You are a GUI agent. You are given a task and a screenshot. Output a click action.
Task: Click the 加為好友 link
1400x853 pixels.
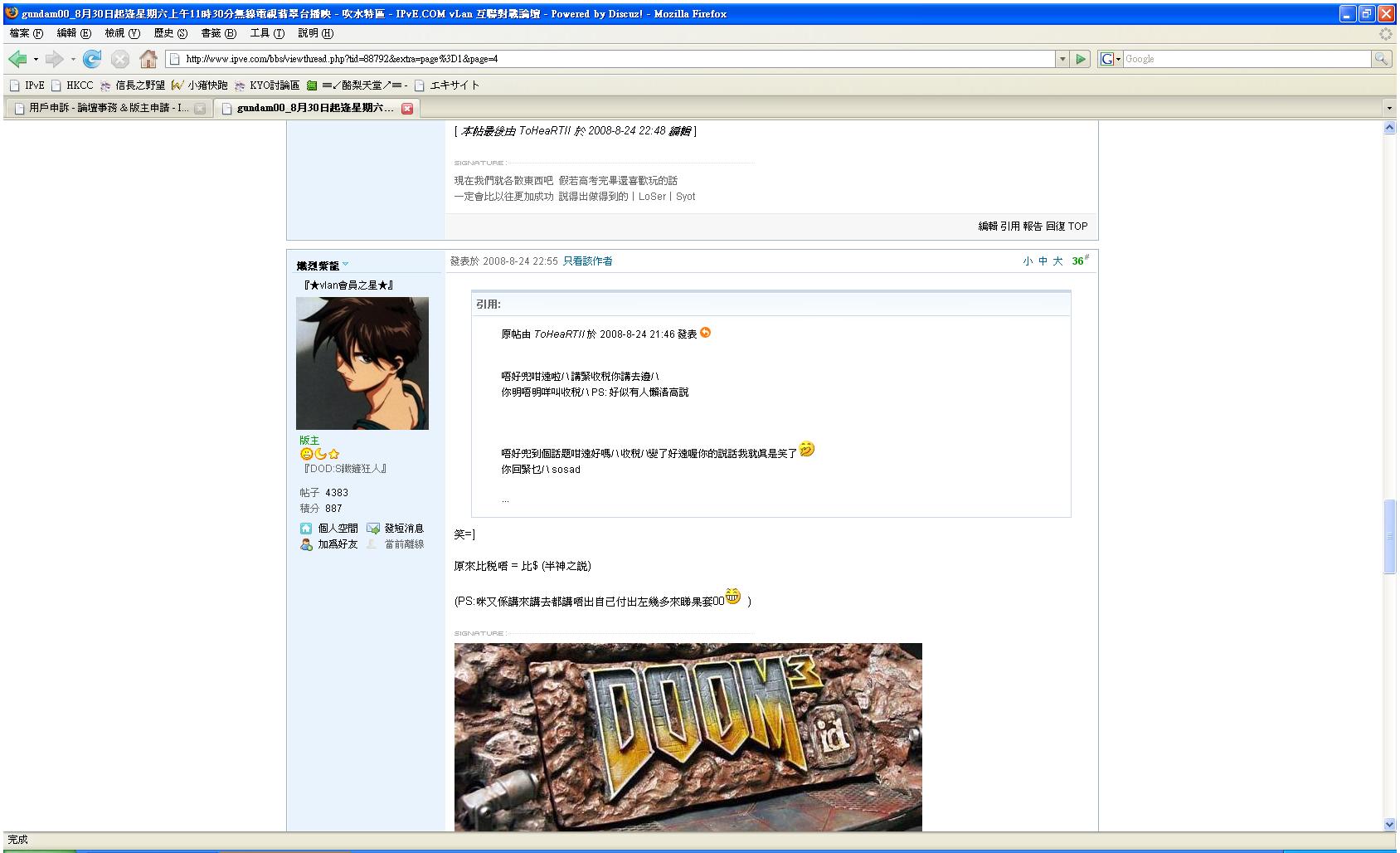(338, 544)
